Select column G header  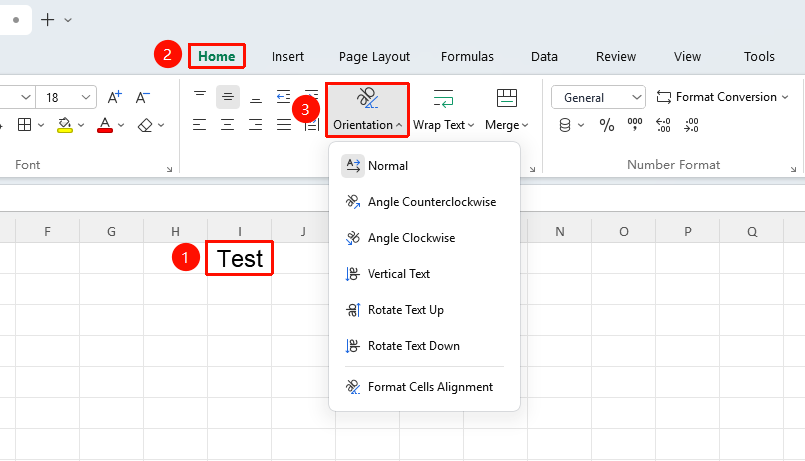[111, 232]
